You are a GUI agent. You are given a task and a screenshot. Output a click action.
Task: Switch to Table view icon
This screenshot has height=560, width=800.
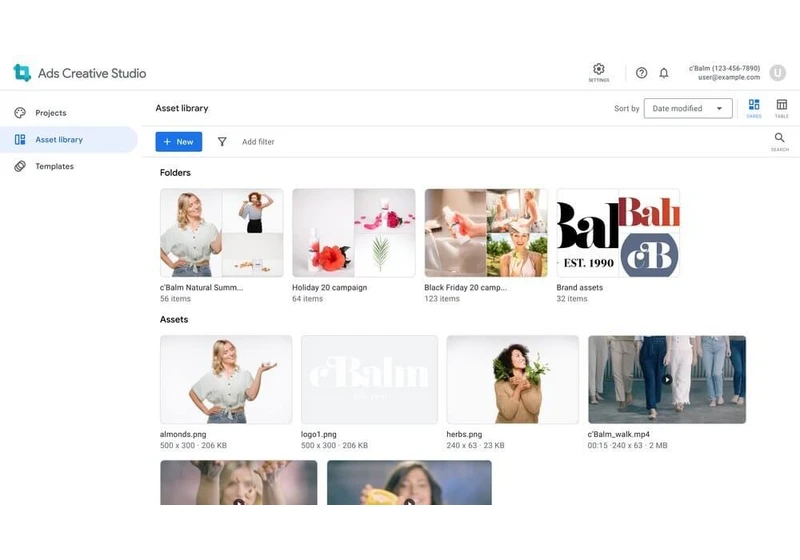(x=782, y=105)
